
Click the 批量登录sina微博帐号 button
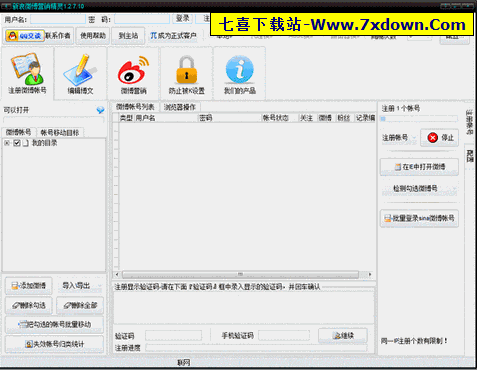(x=419, y=218)
